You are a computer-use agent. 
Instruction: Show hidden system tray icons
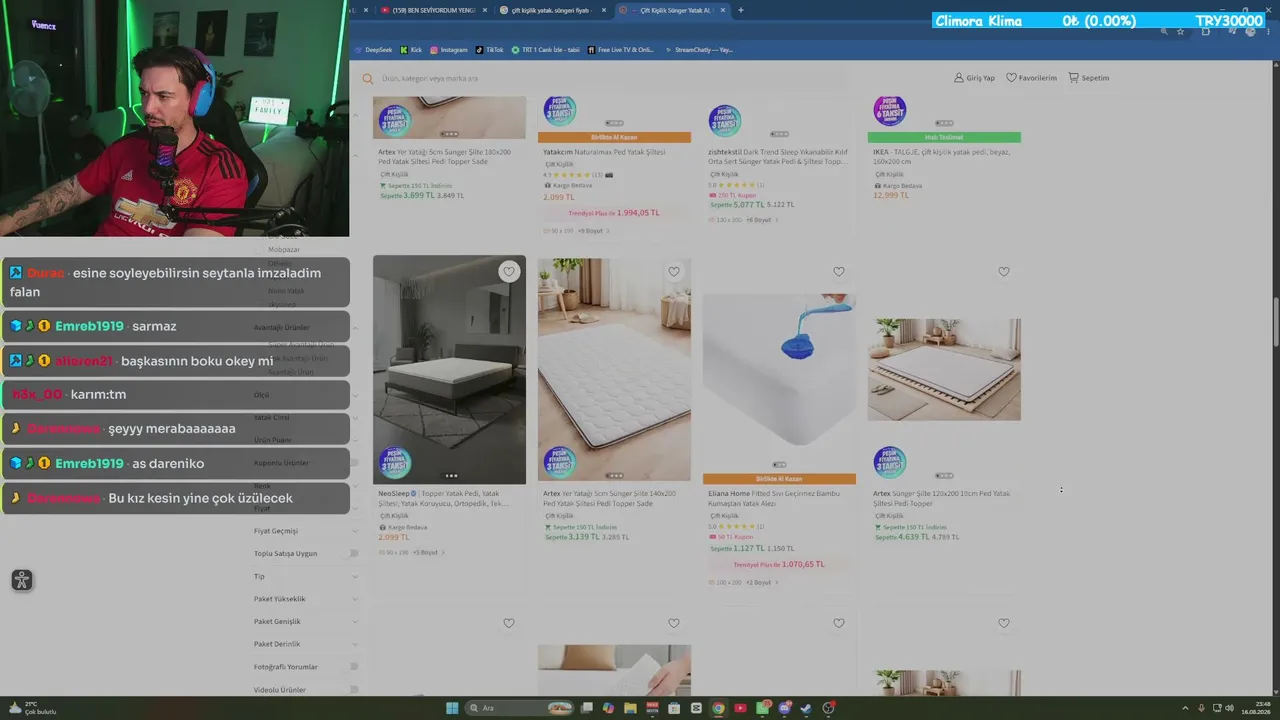(x=1186, y=708)
